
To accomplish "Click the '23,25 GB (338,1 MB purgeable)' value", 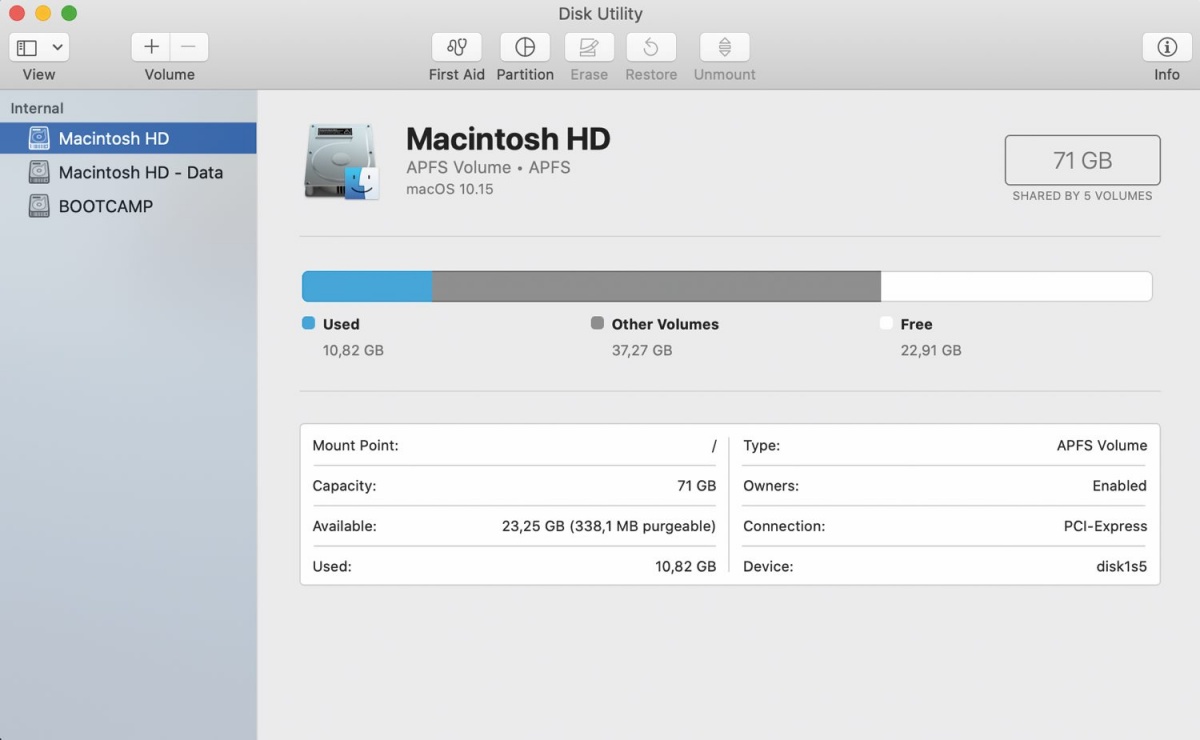I will 609,526.
